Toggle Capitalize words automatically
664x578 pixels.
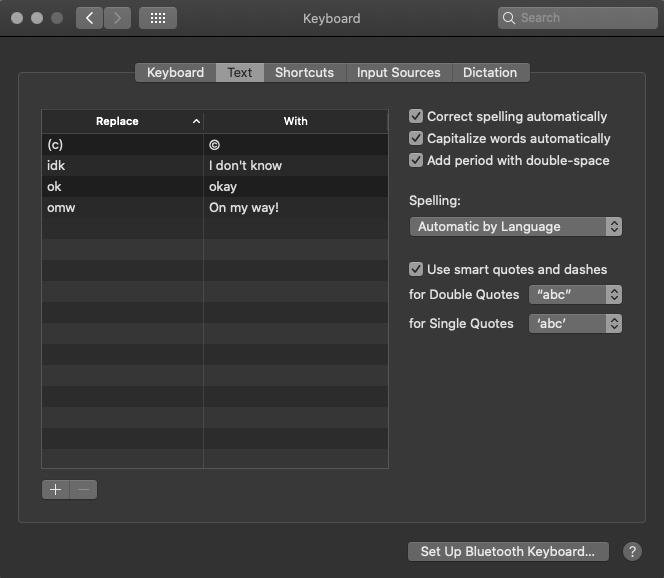click(416, 138)
